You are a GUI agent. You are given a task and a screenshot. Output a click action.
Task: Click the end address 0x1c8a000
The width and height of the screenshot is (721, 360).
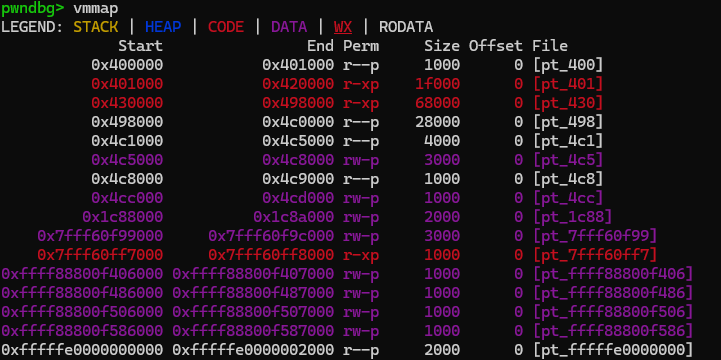(x=293, y=217)
